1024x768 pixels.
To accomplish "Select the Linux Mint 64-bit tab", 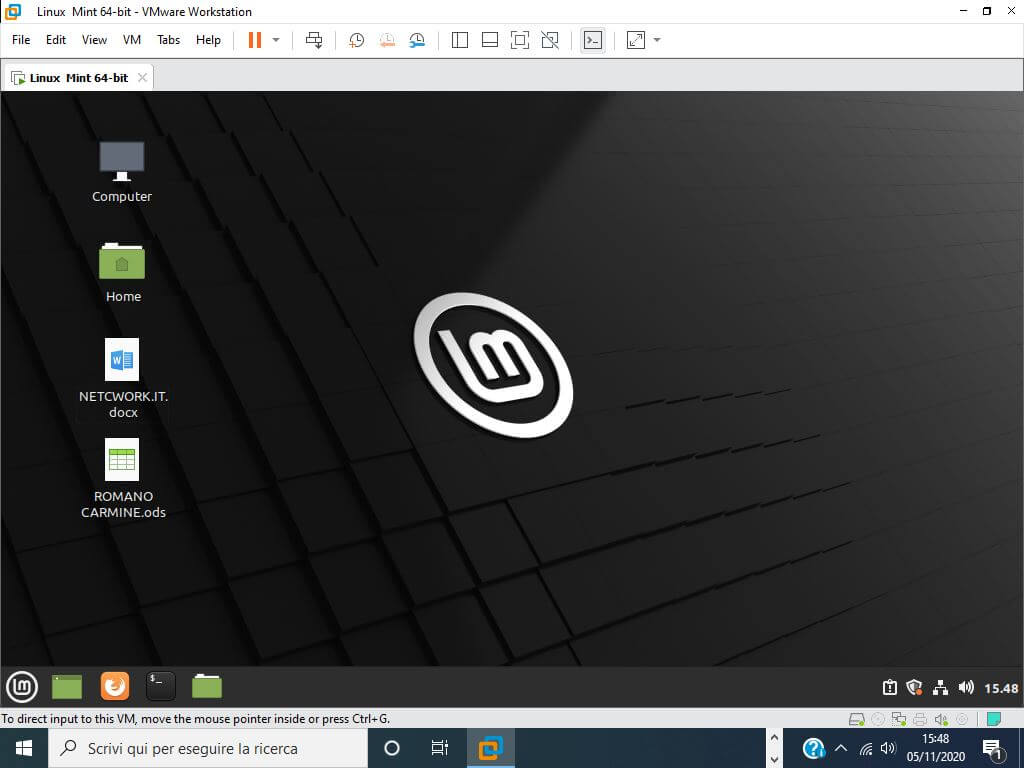I will tap(78, 78).
